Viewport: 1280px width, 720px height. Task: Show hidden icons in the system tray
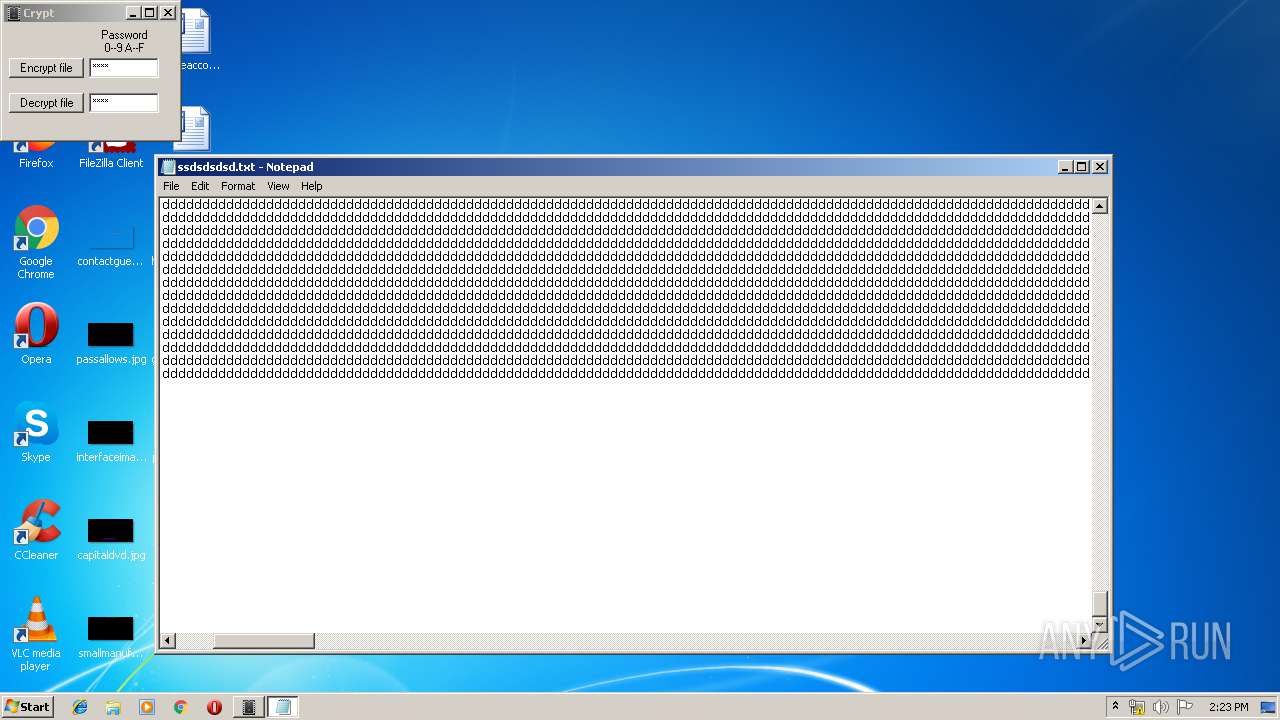1115,707
